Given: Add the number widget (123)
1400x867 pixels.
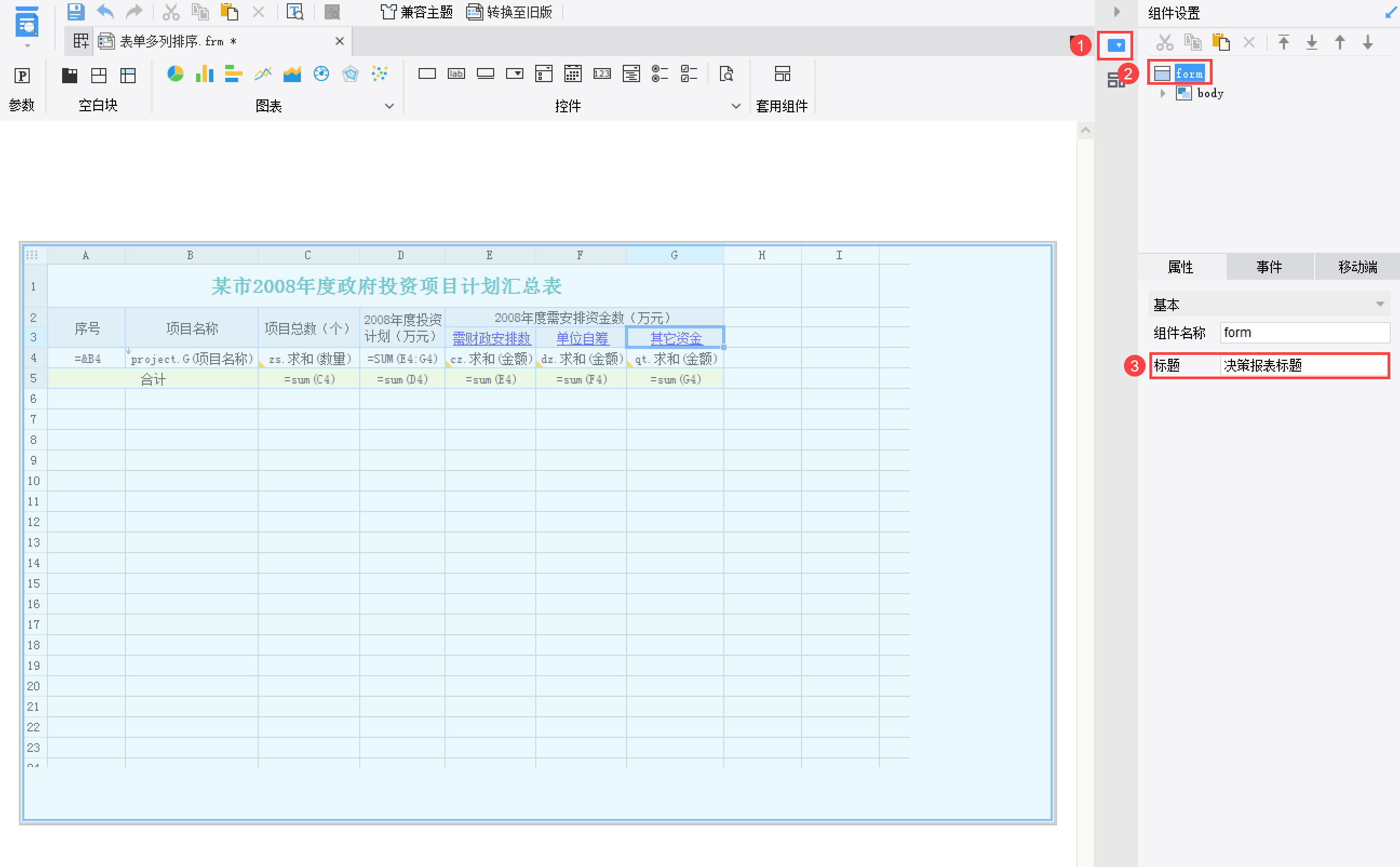Looking at the screenshot, I should (602, 74).
